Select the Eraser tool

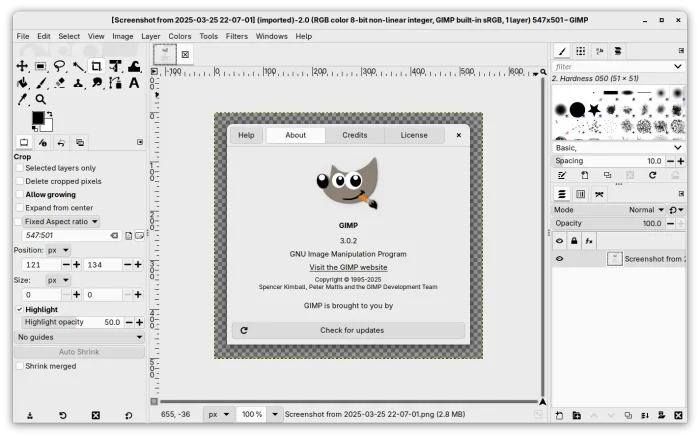pos(59,83)
